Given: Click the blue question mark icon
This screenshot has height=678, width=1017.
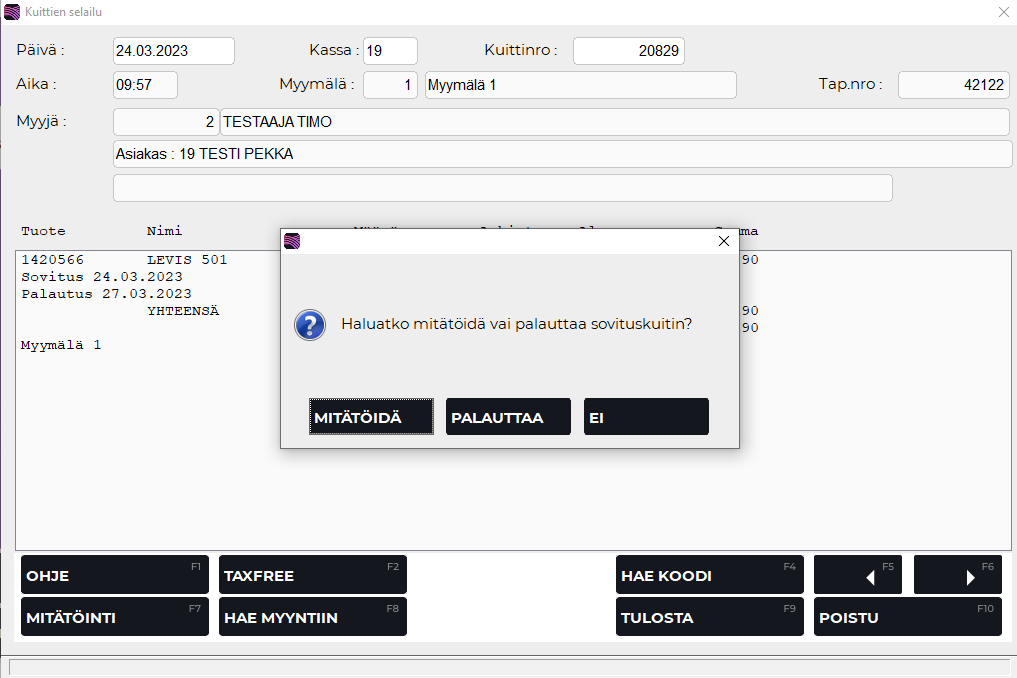Looking at the screenshot, I should click(x=310, y=324).
